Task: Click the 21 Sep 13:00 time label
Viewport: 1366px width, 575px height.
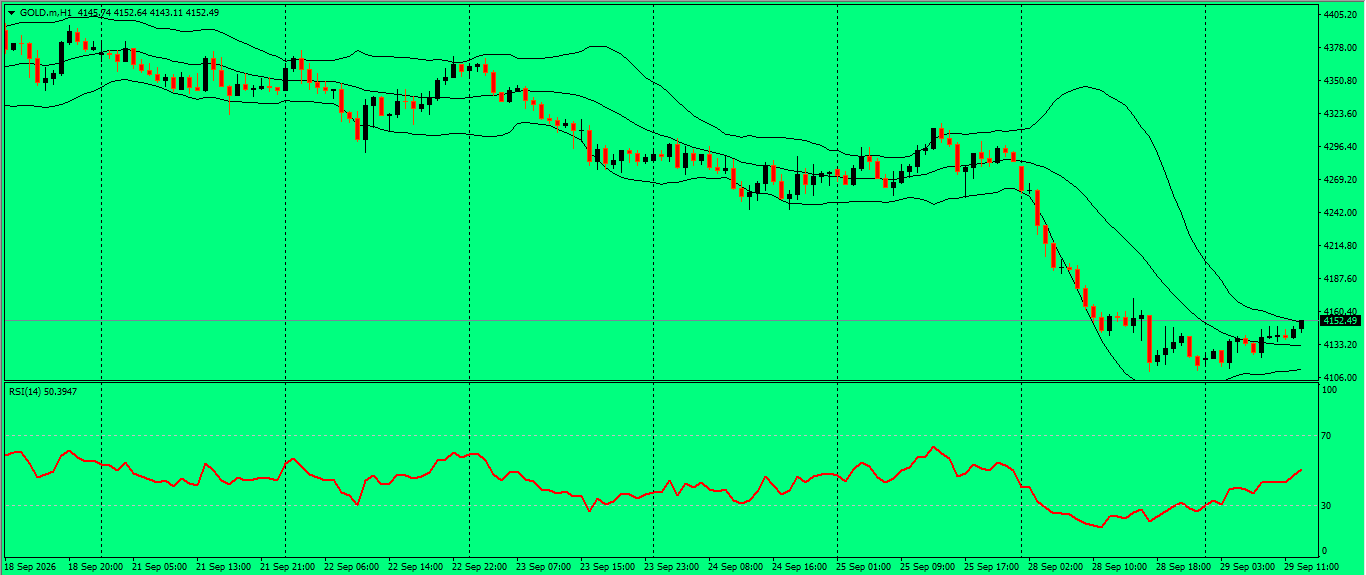Action: tap(223, 567)
